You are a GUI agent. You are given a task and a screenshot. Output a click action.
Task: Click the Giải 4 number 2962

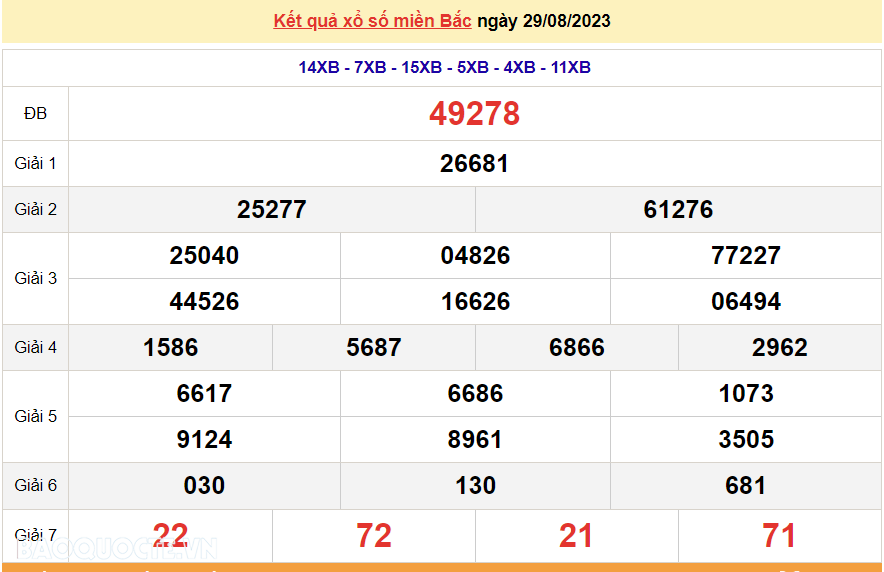click(x=780, y=347)
